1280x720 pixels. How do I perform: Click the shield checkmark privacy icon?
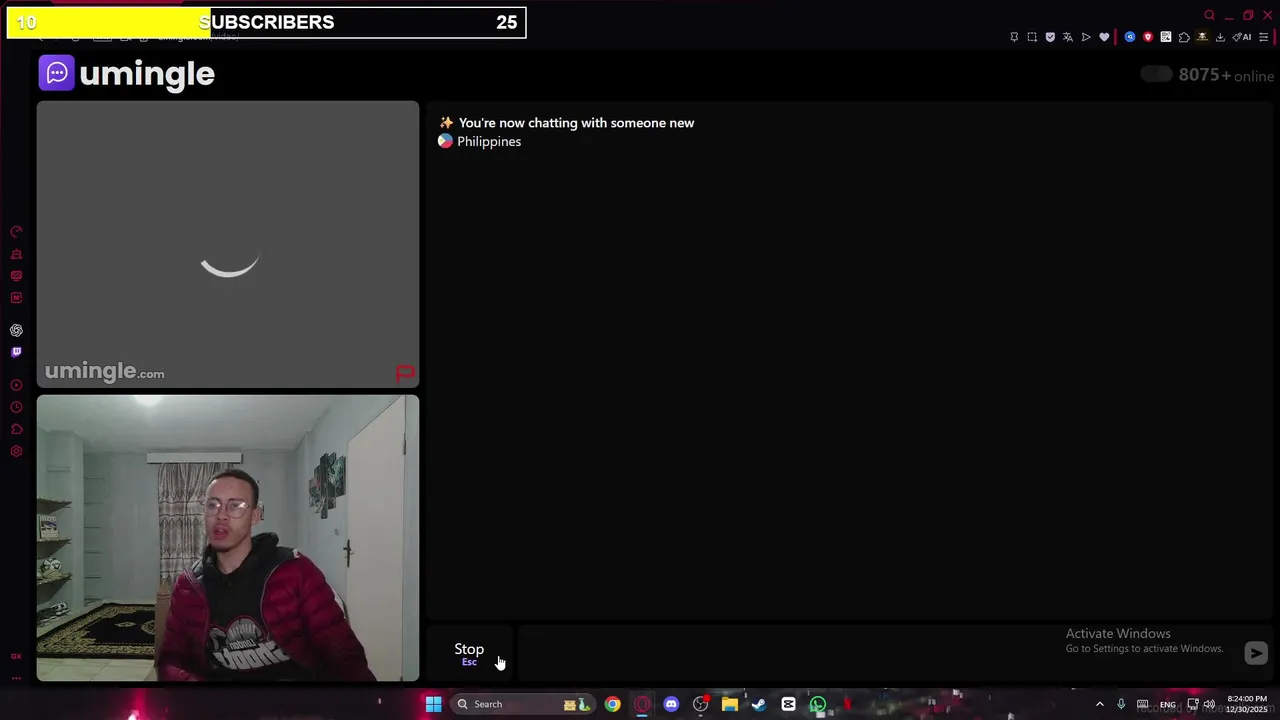(x=1050, y=37)
